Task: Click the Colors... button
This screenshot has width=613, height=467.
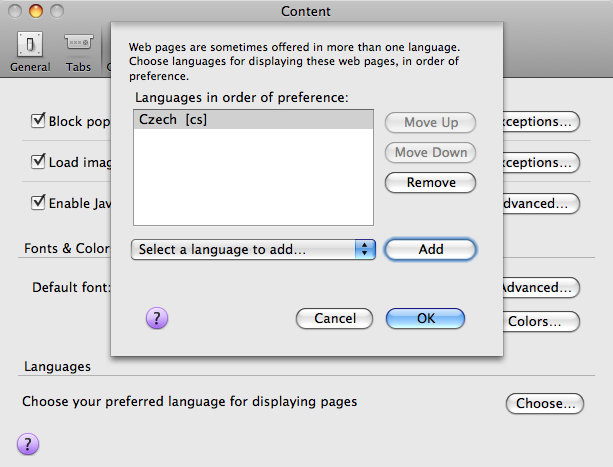Action: 541,322
